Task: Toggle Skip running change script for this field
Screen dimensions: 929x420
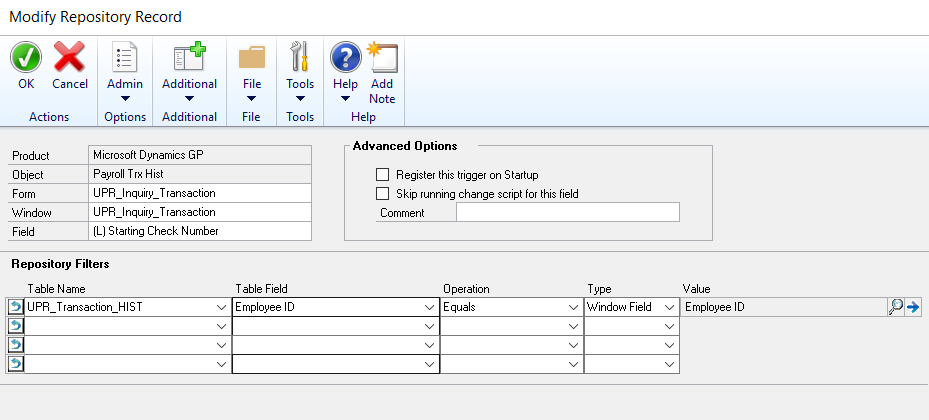Action: [383, 194]
